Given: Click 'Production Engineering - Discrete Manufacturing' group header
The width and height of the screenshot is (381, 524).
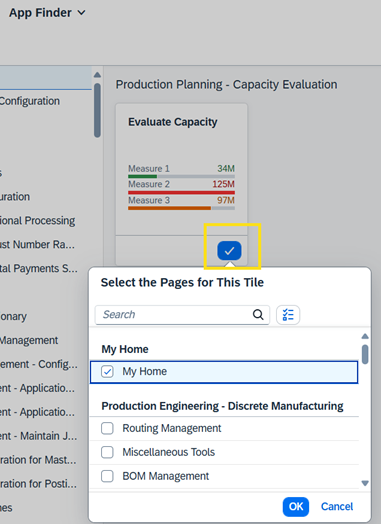Looking at the screenshot, I should (x=222, y=406).
